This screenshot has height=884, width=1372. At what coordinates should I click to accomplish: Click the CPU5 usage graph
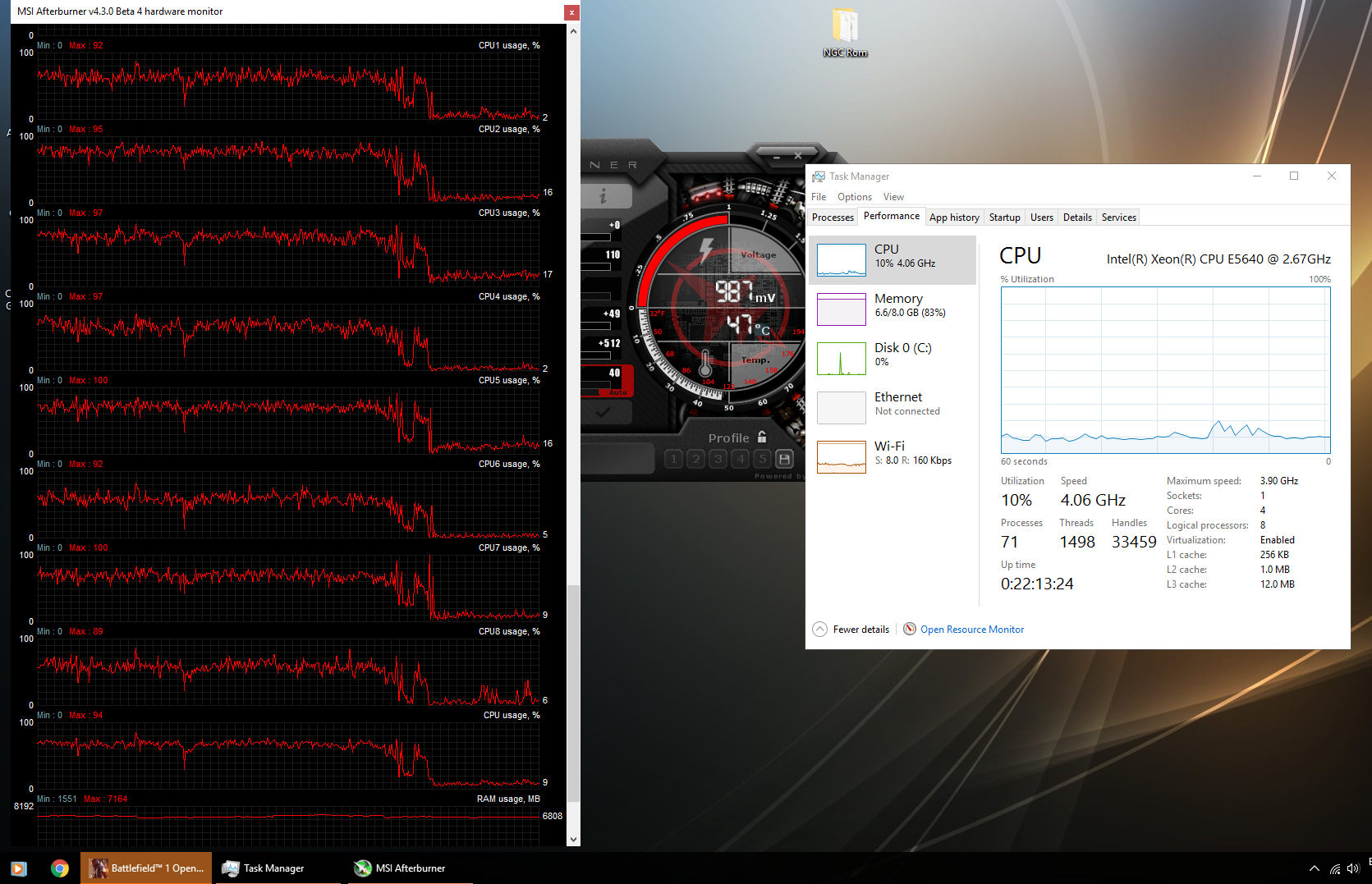point(288,420)
